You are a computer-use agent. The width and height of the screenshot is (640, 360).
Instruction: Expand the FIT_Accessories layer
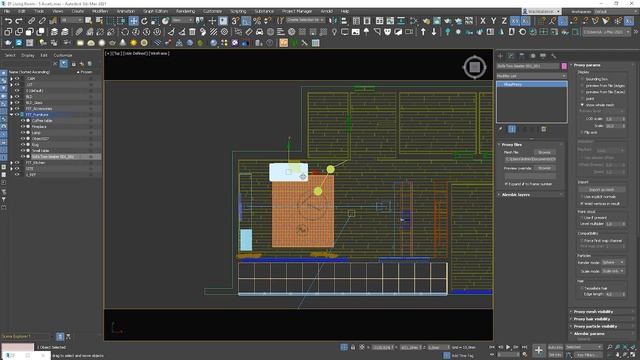click(x=11, y=109)
